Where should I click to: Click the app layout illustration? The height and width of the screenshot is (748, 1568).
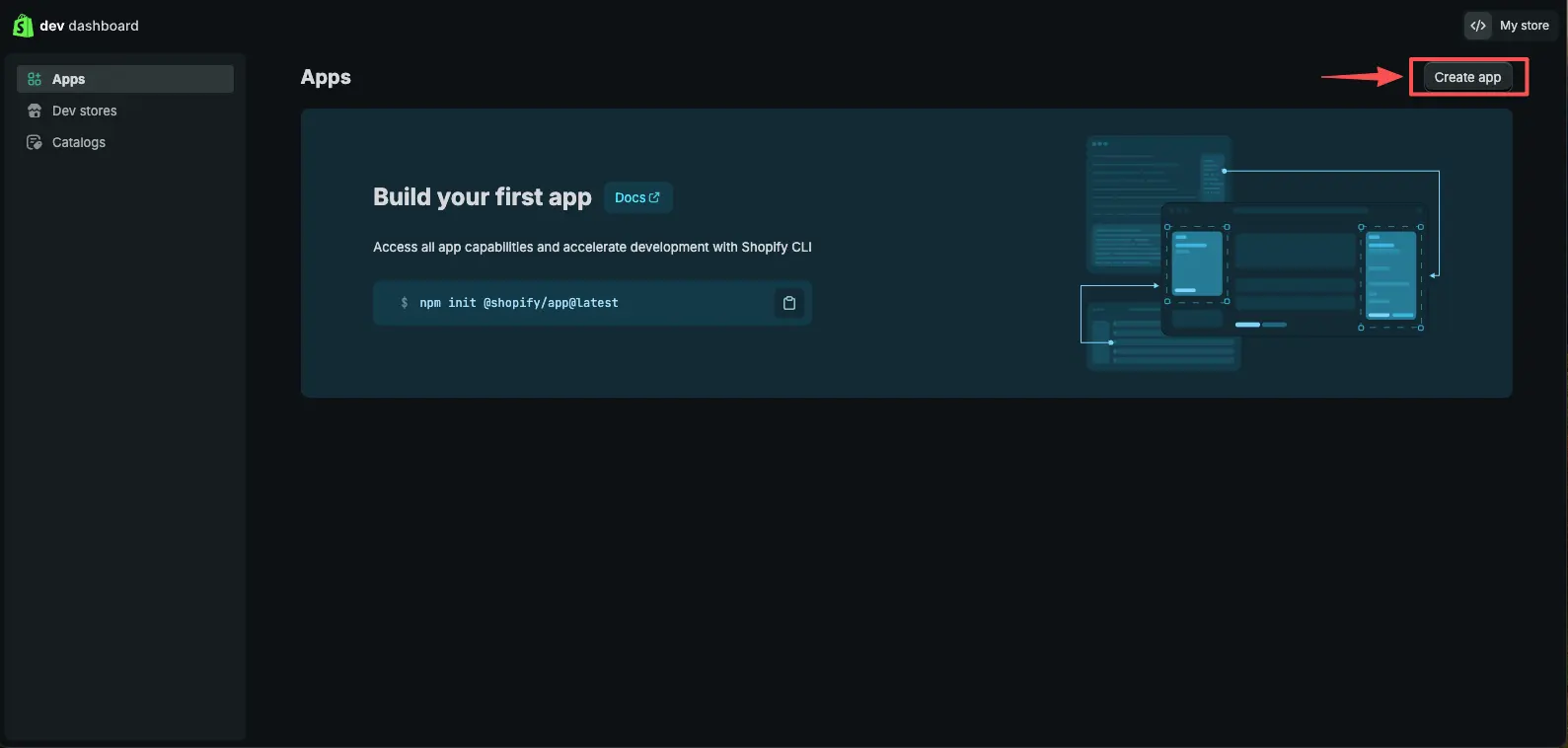[1261, 254]
